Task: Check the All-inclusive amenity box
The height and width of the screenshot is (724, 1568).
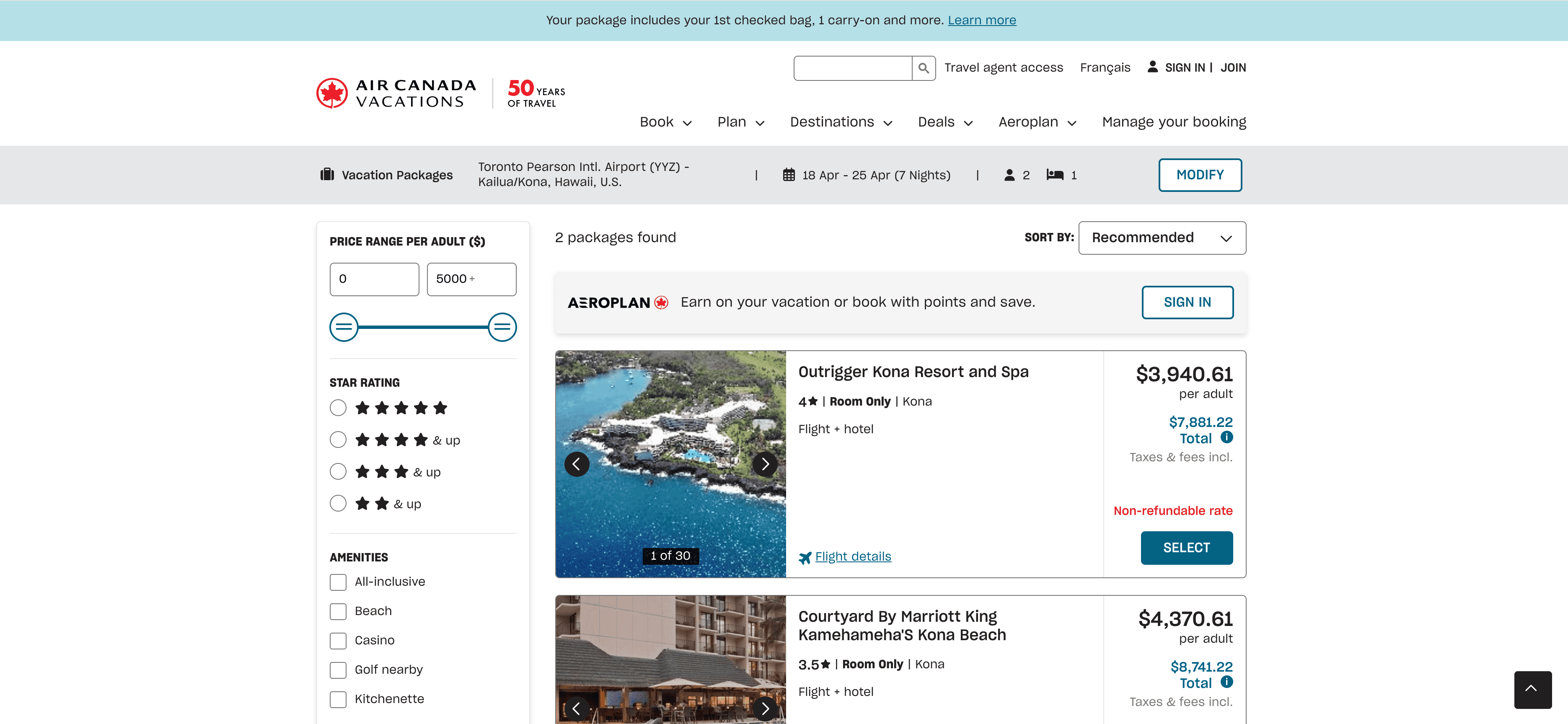Action: coord(338,582)
